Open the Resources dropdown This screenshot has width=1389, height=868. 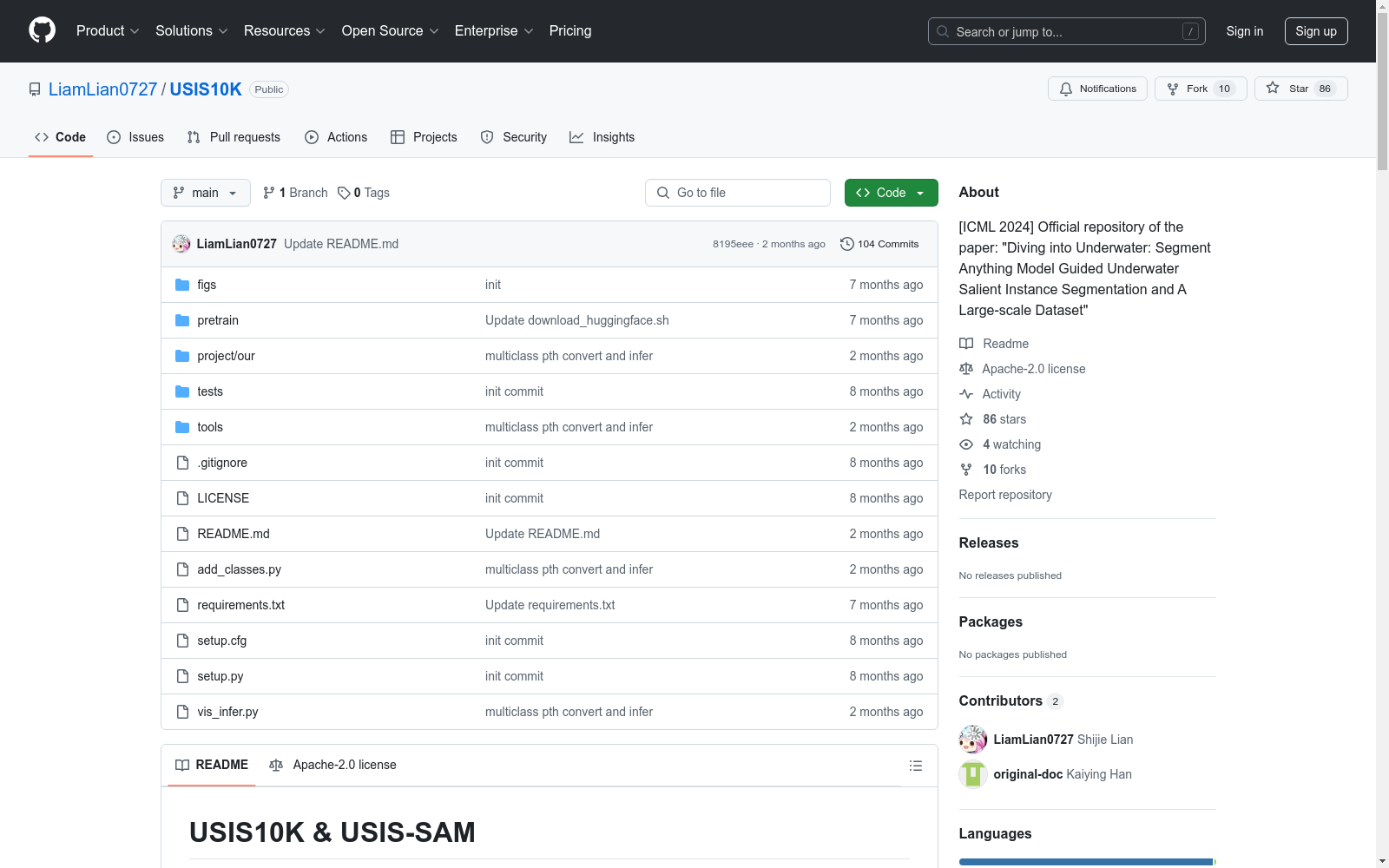pyautogui.click(x=285, y=30)
